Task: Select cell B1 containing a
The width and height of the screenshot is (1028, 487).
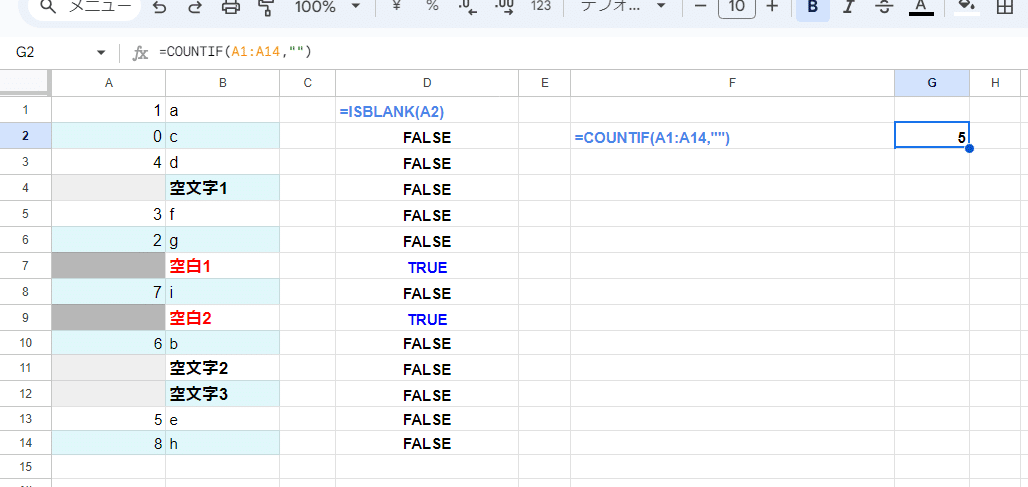Action: (x=223, y=110)
